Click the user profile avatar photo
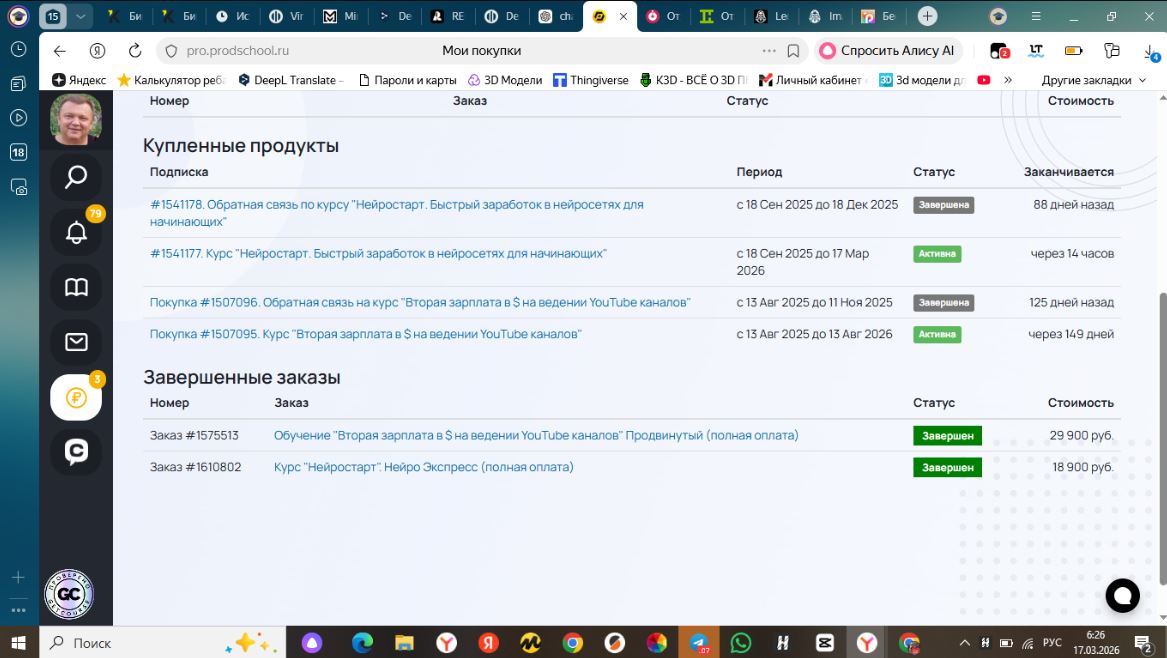Viewport: 1167px width, 658px height. (76, 119)
